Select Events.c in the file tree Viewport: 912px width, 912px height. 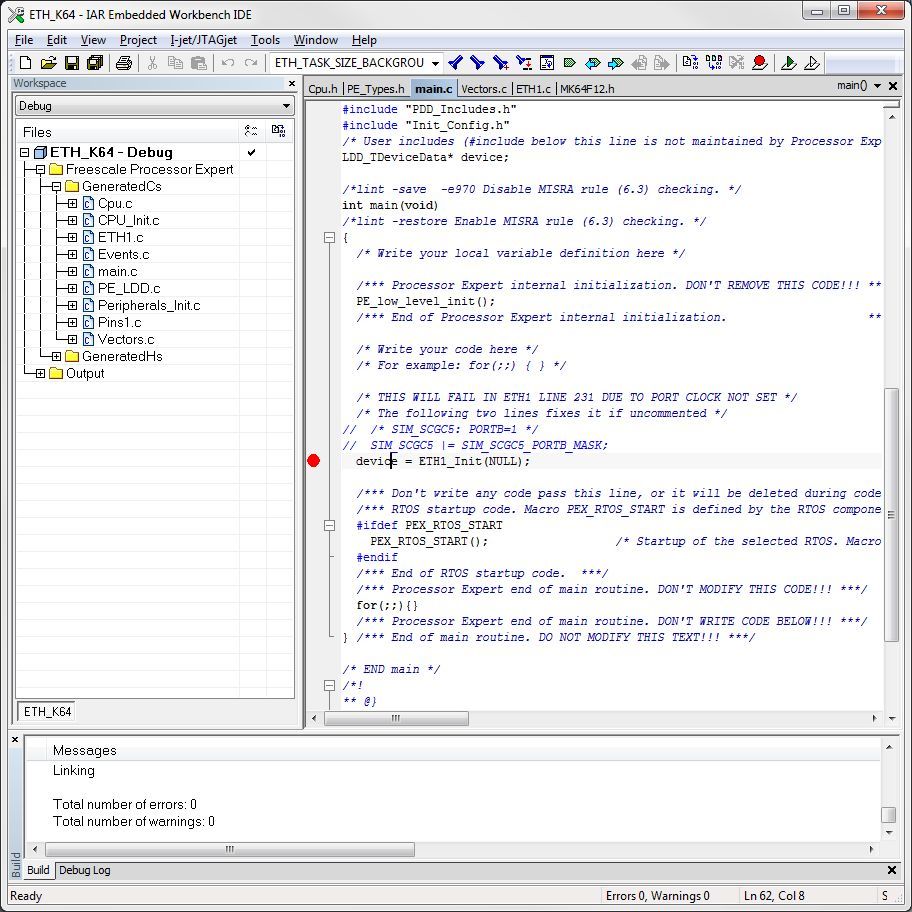click(x=123, y=255)
